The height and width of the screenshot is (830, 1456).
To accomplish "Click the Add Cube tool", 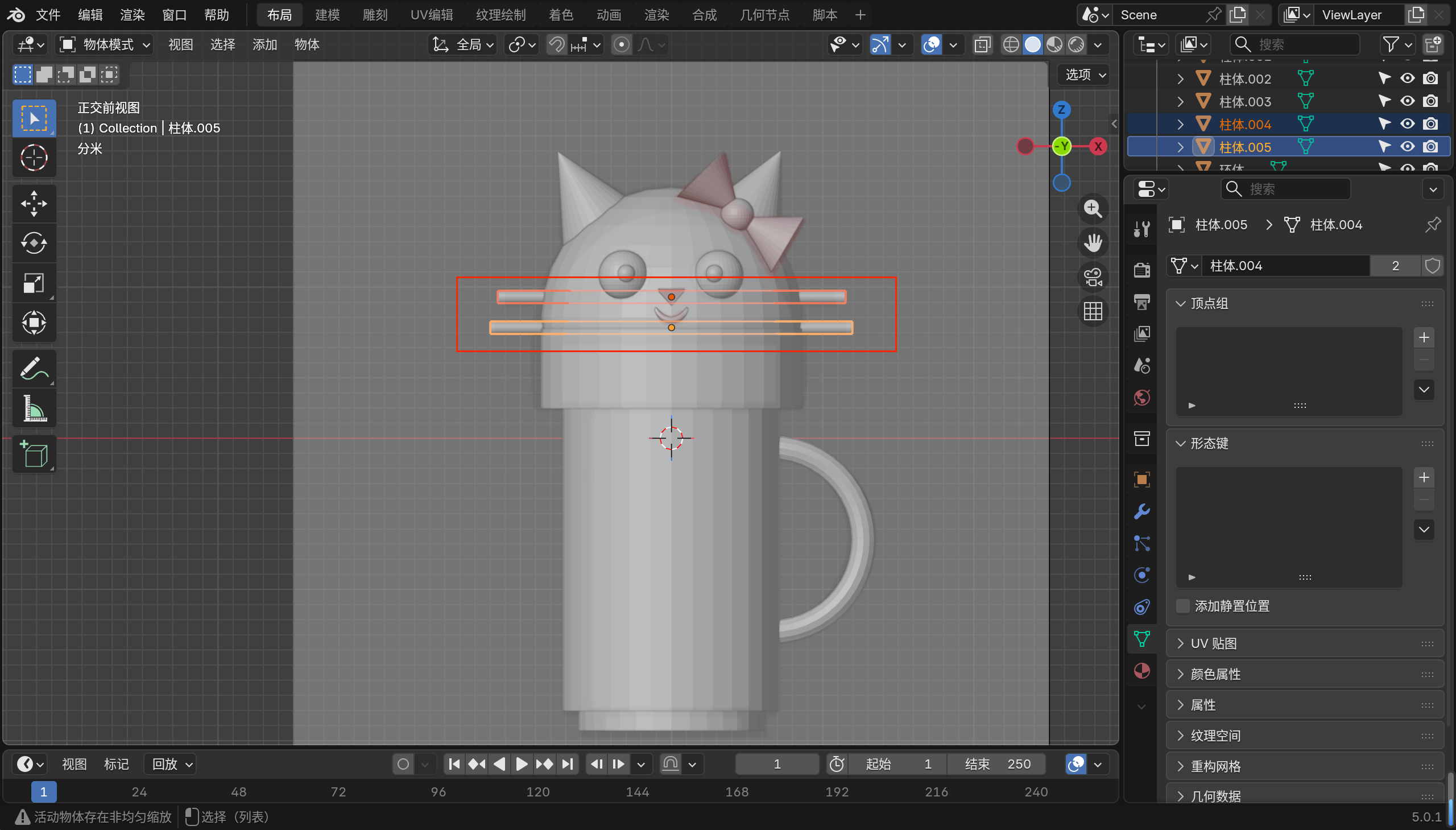I will click(x=34, y=455).
